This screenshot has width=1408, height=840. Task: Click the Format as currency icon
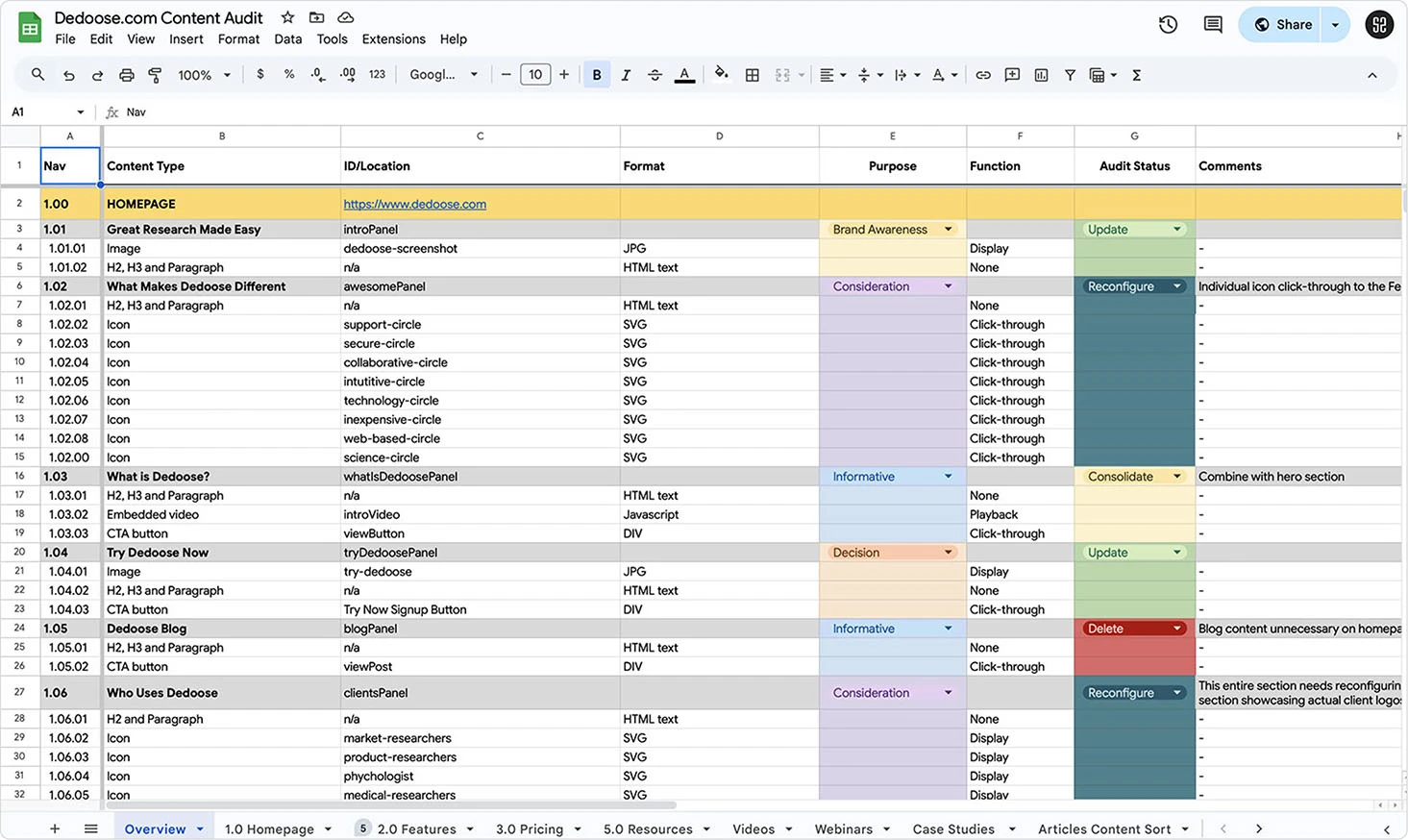pyautogui.click(x=259, y=74)
